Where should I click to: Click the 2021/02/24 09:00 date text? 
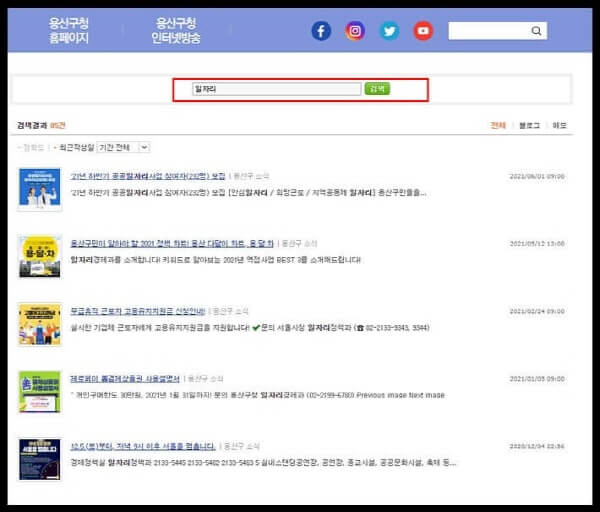537,311
